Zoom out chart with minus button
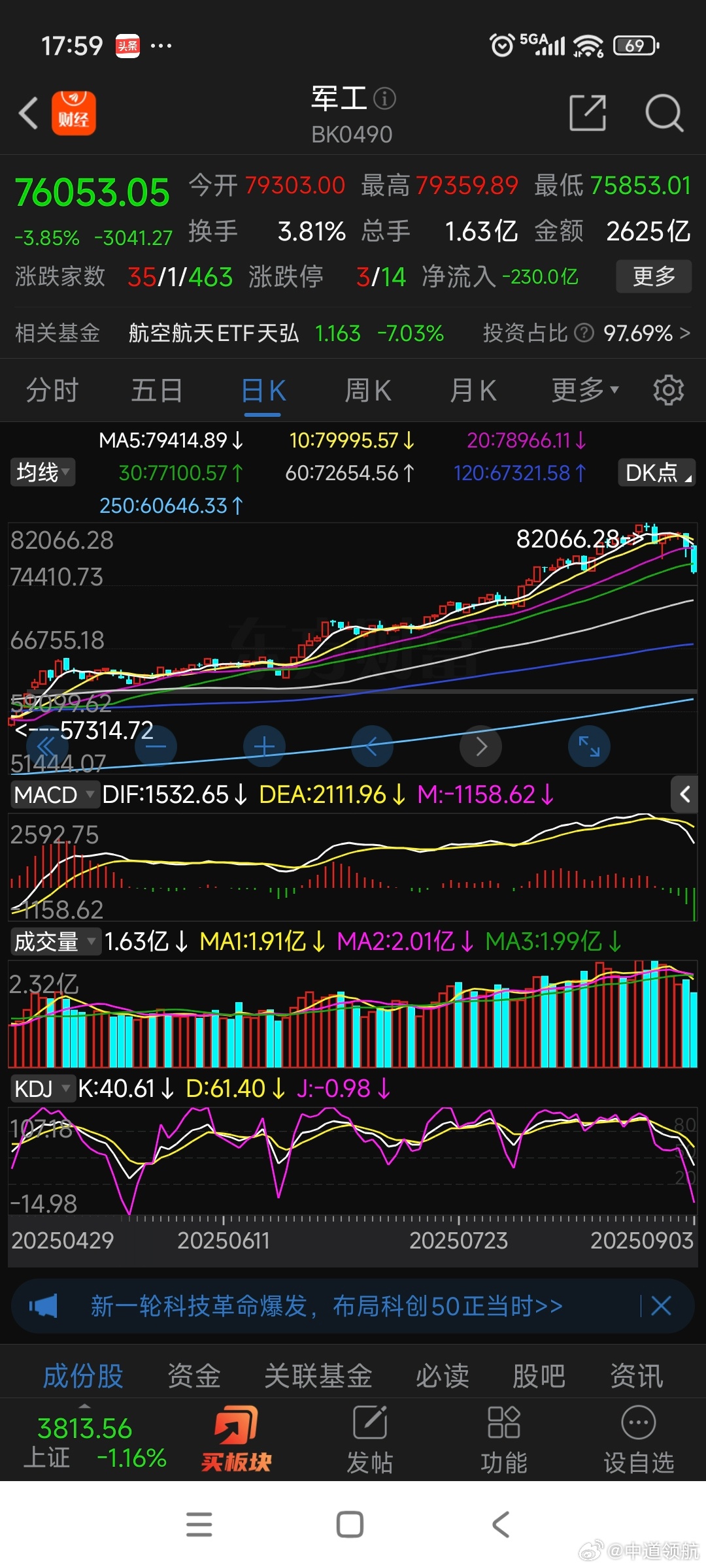The width and height of the screenshot is (706, 1568). tap(156, 746)
